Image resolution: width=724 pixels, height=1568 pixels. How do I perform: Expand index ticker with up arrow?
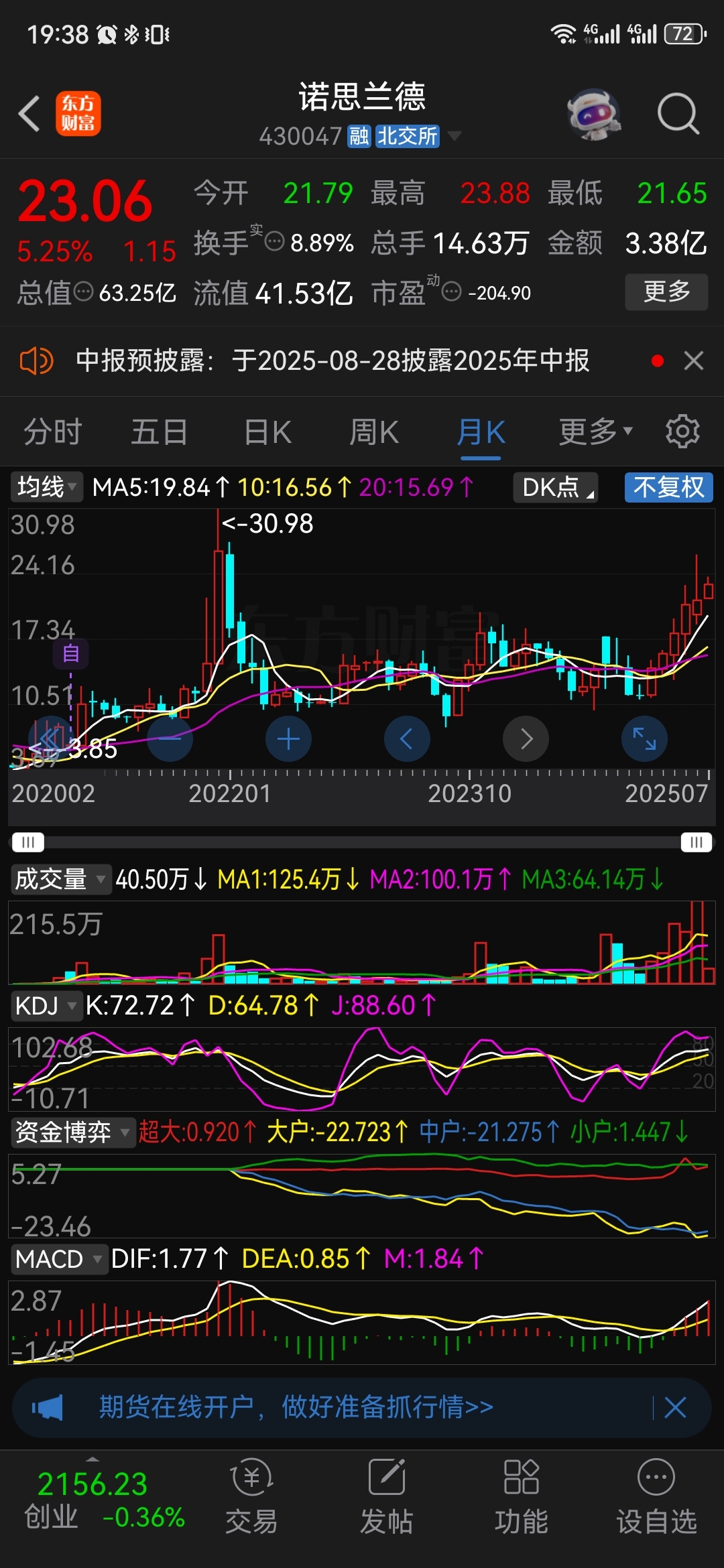(x=93, y=1459)
